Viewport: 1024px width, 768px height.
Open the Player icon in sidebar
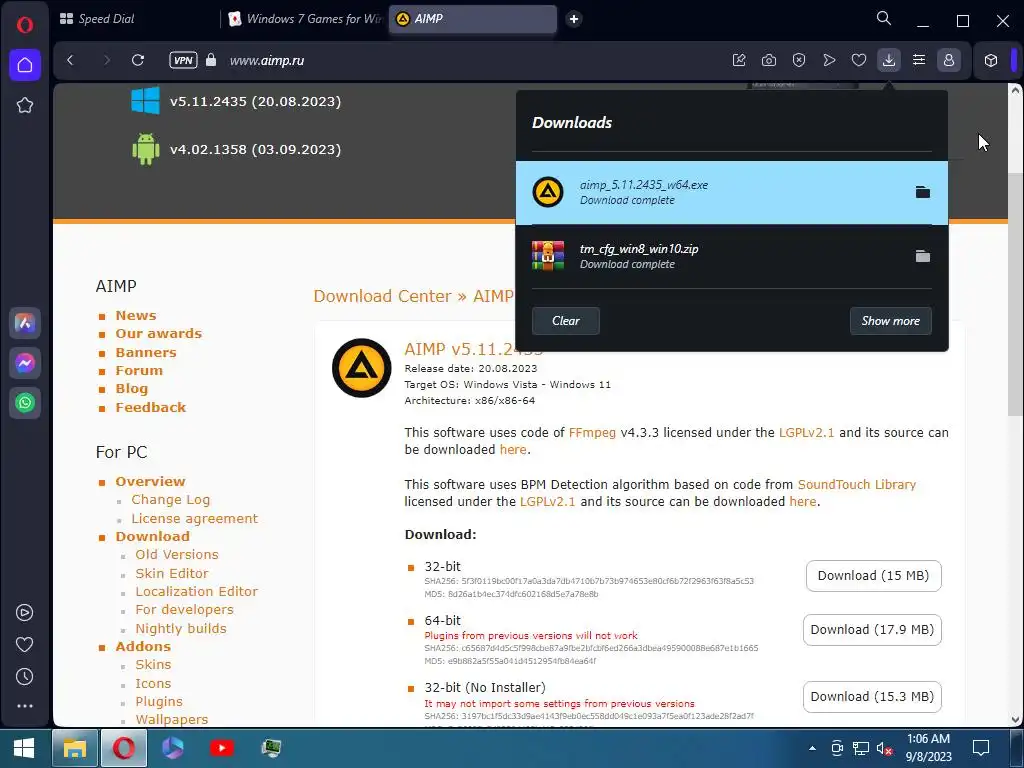point(25,613)
